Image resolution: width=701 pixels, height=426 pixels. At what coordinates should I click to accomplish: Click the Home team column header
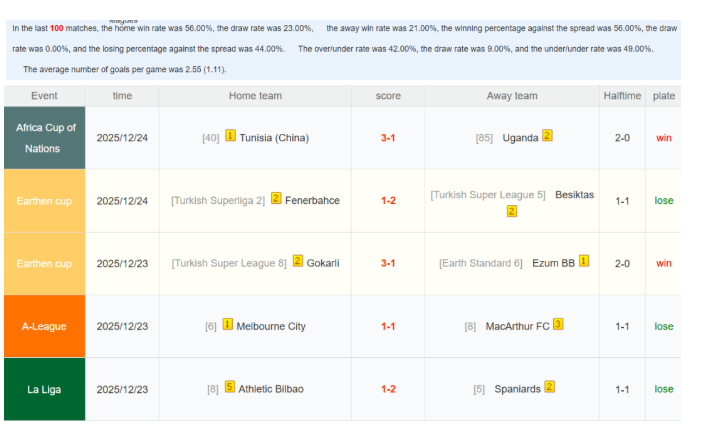click(255, 96)
